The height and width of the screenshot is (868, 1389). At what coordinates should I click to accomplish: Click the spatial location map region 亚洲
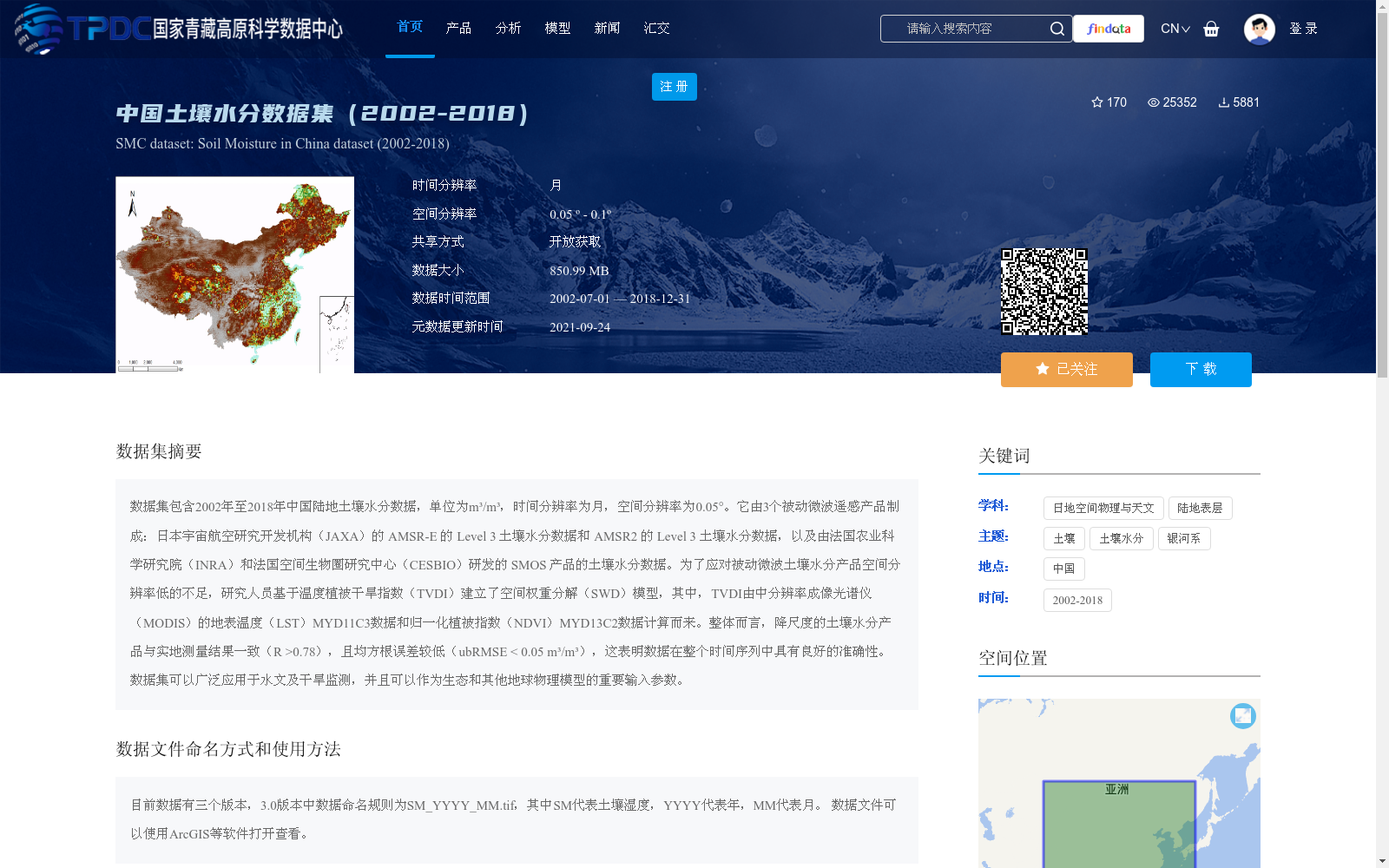1118,825
